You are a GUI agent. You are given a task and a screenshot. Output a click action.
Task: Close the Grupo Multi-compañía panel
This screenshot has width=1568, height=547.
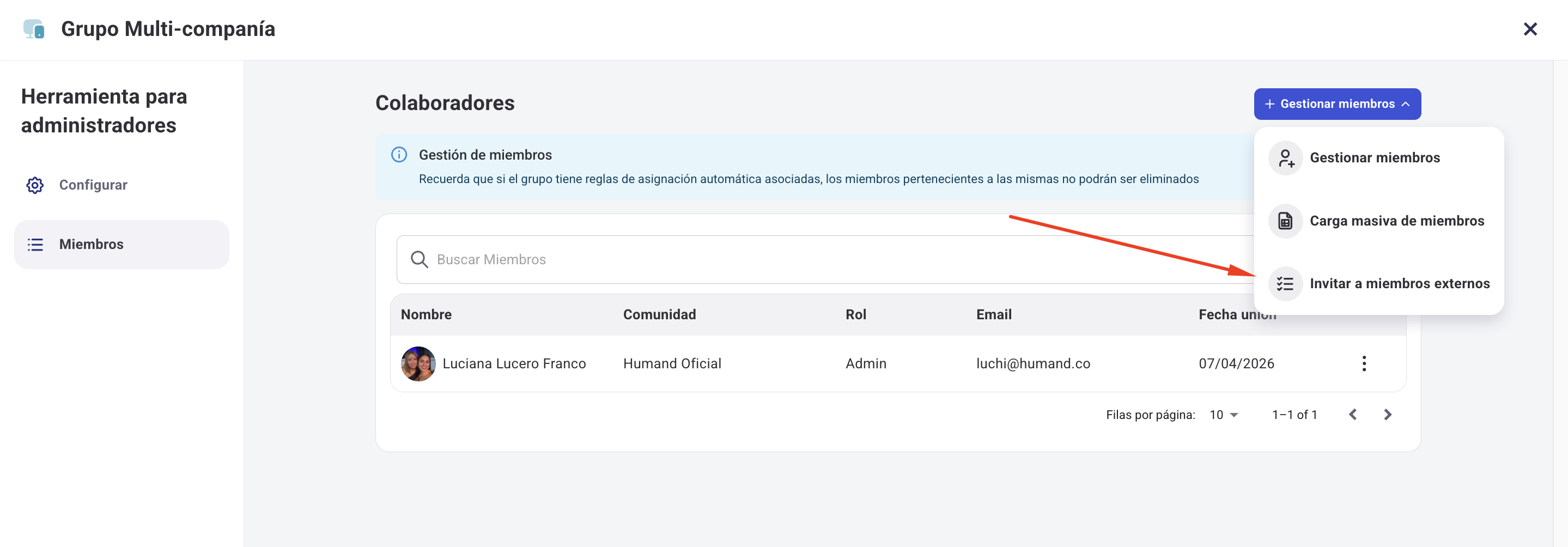click(1530, 29)
